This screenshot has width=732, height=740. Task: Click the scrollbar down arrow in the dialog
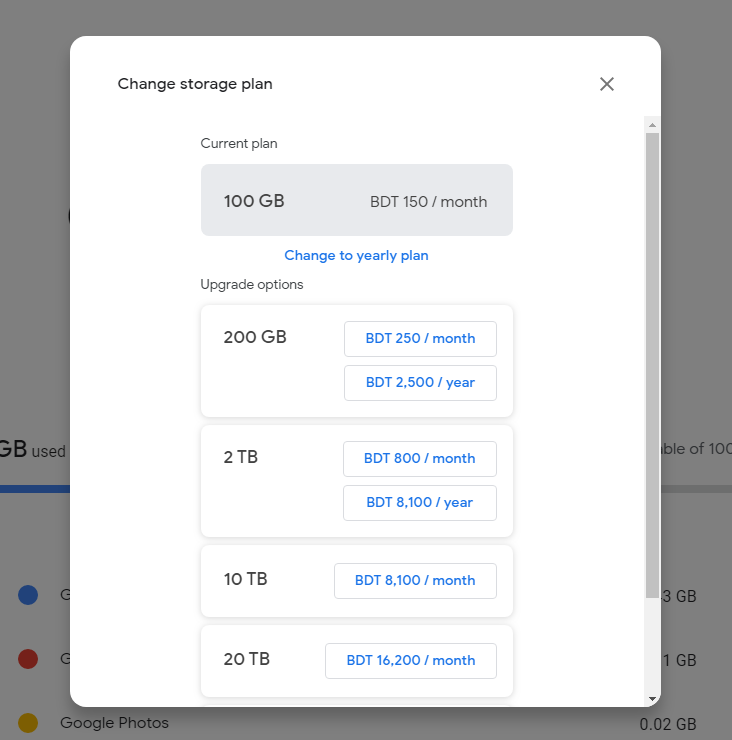click(x=652, y=698)
